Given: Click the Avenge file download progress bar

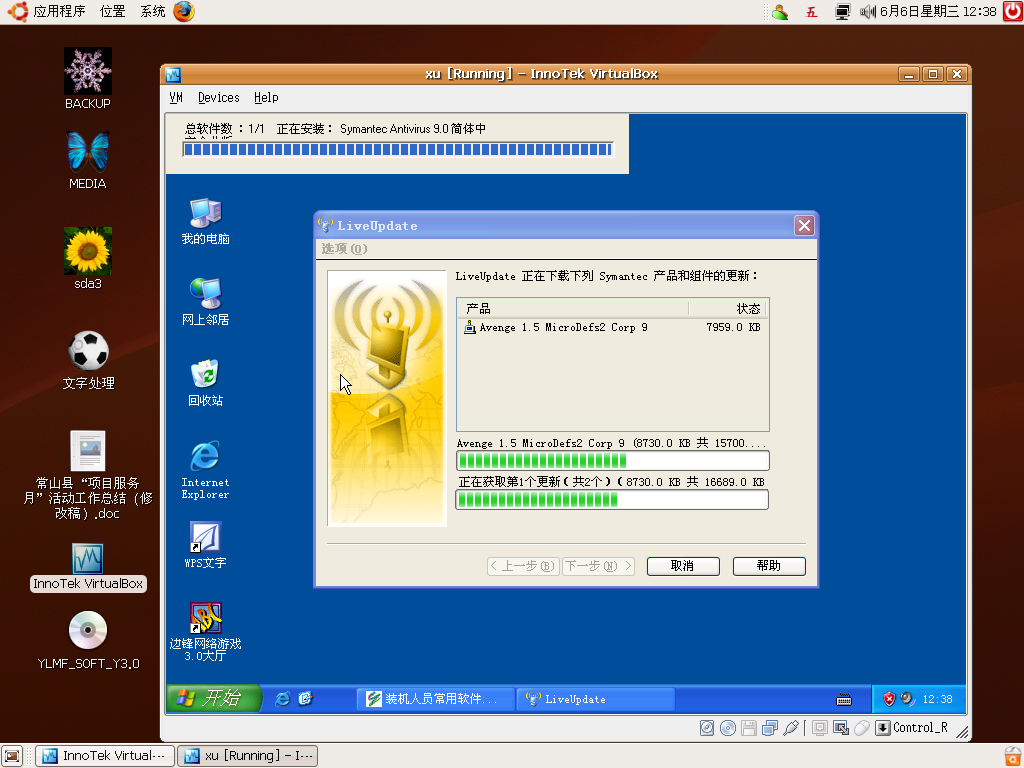Looking at the screenshot, I should 613,461.
